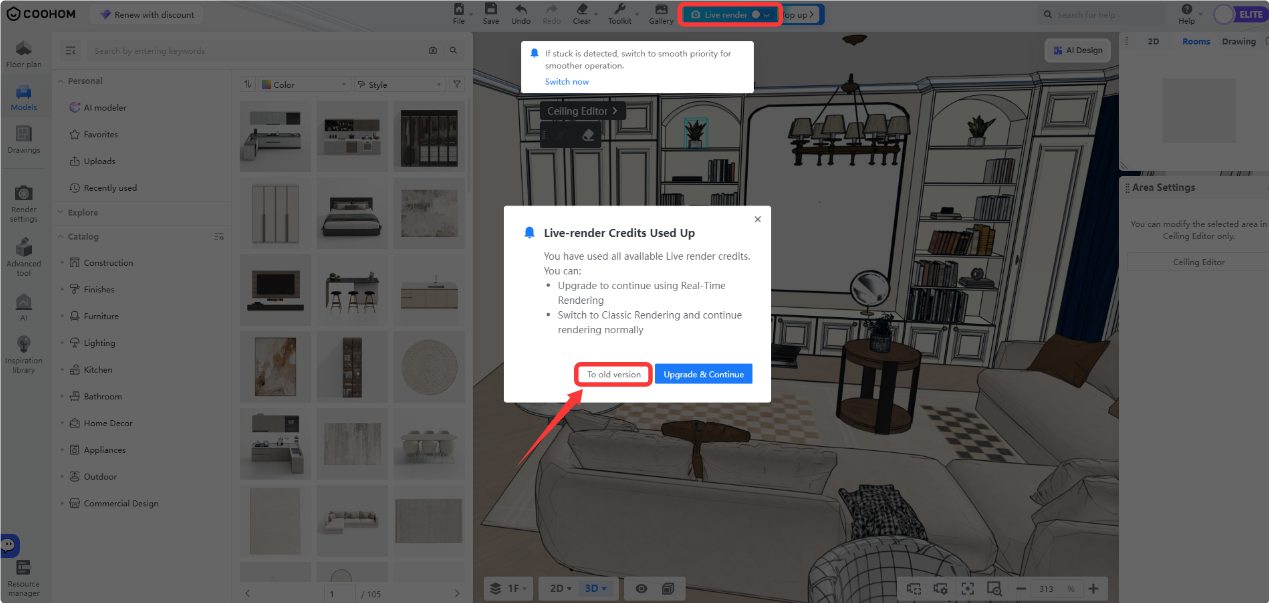The height and width of the screenshot is (603, 1269).
Task: Select the bed model thumbnail
Action: 353,213
